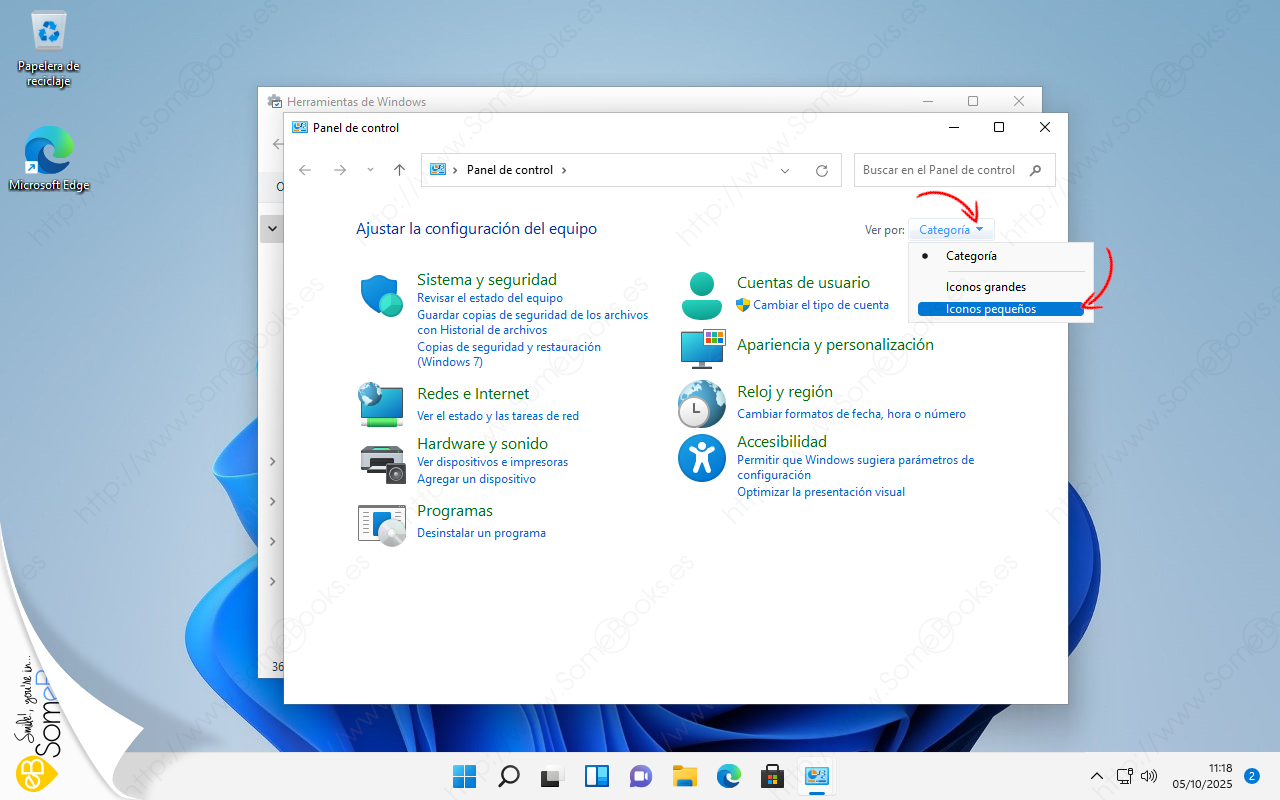The image size is (1280, 800).
Task: Choose Iconos pequeños from the view menu
Action: point(990,310)
